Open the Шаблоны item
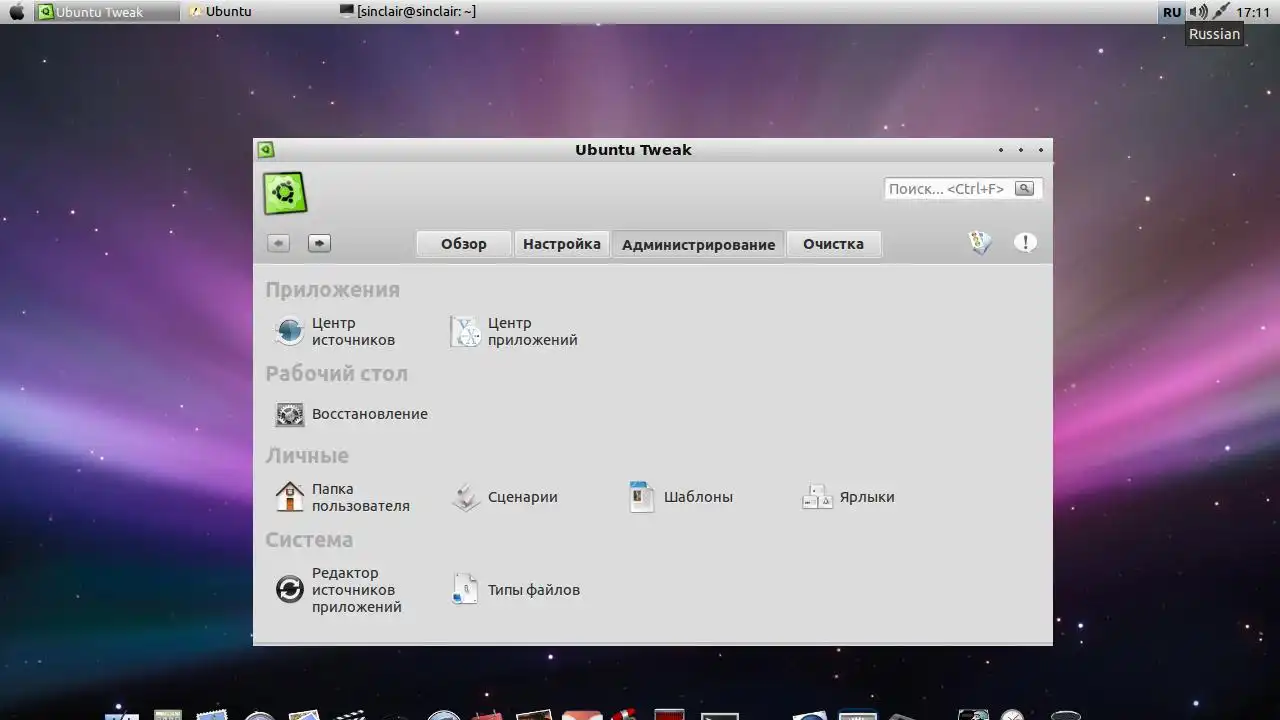The height and width of the screenshot is (720, 1280). (680, 497)
